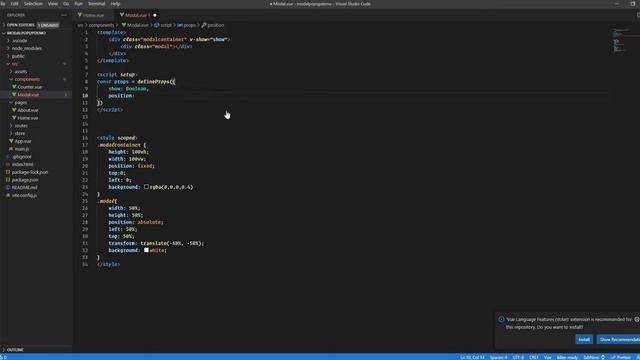
Task: Click the JSON icon beside package-lock.json
Action: [8, 172]
